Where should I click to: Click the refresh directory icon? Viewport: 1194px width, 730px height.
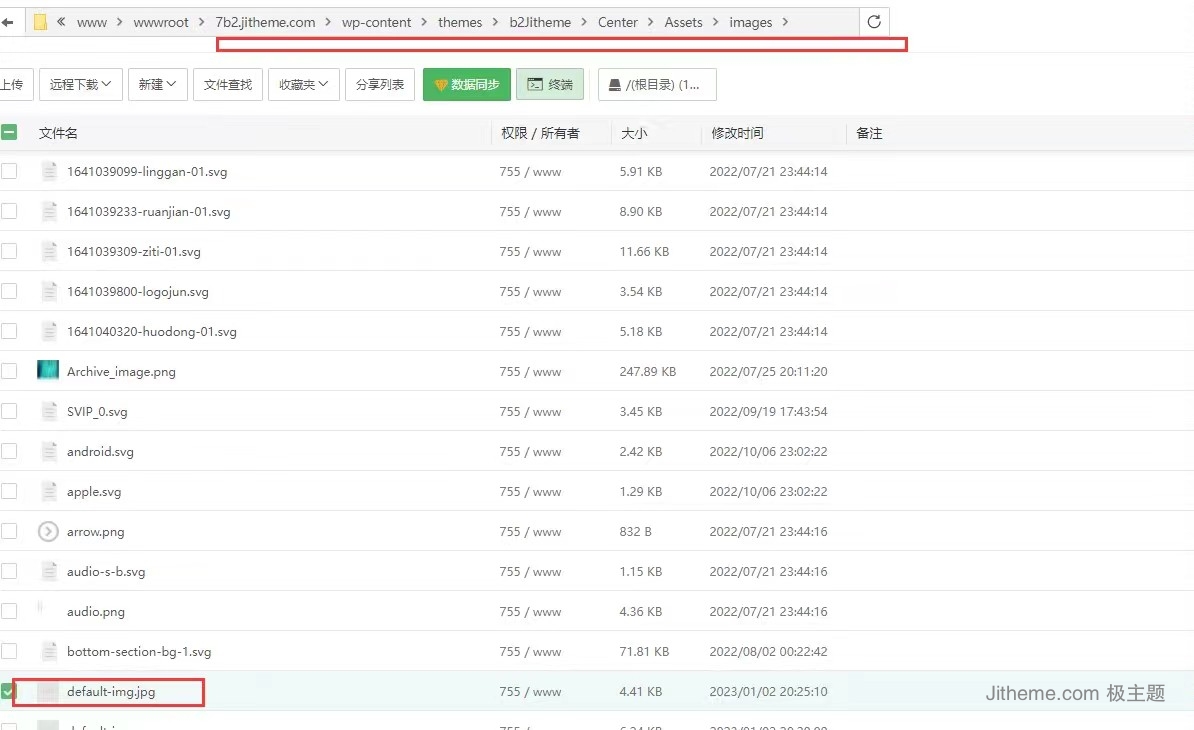point(874,22)
